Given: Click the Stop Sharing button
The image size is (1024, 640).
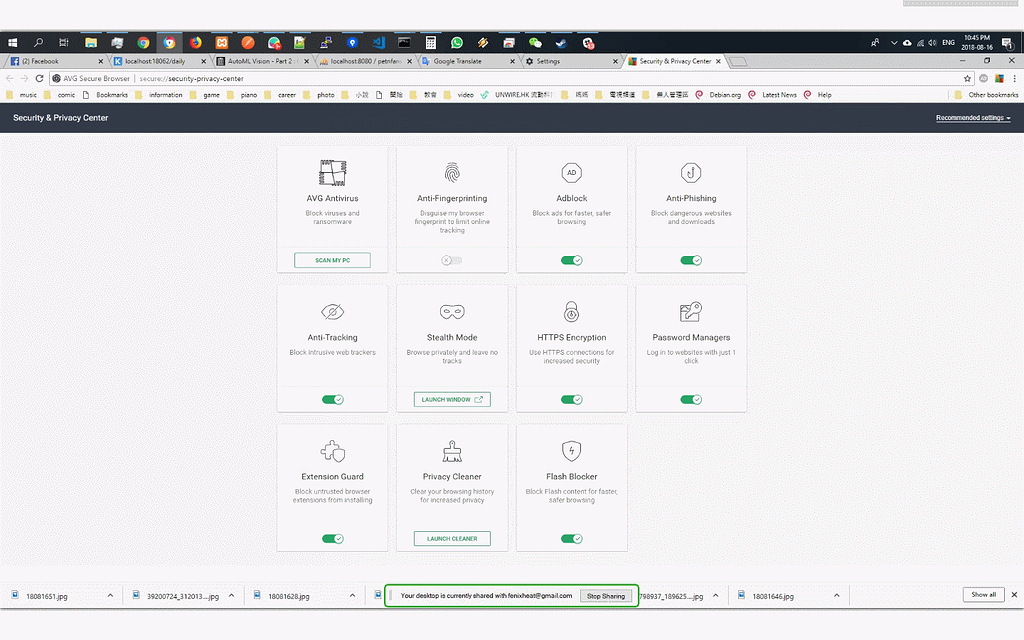Looking at the screenshot, I should pyautogui.click(x=605, y=596).
